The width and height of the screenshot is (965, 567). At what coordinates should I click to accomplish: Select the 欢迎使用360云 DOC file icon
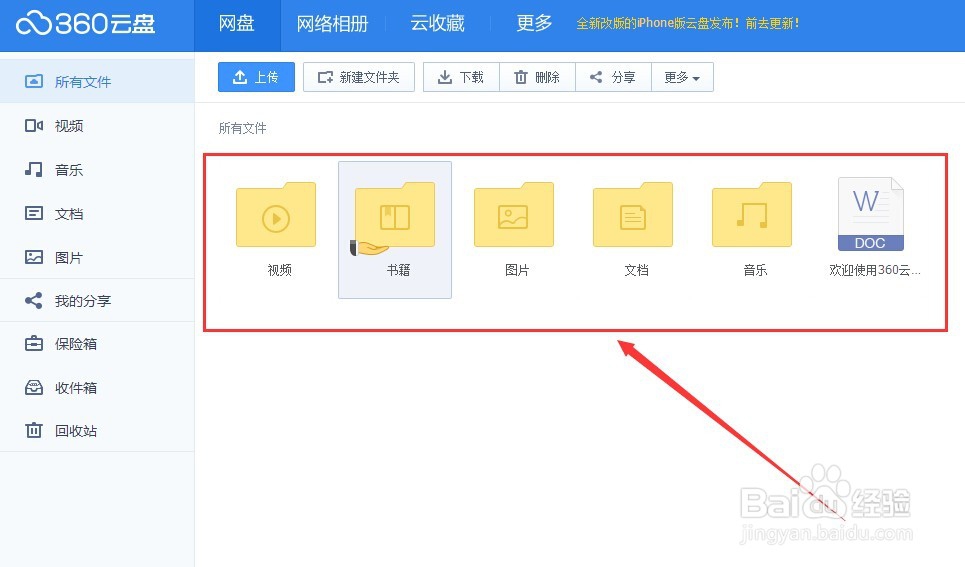871,214
